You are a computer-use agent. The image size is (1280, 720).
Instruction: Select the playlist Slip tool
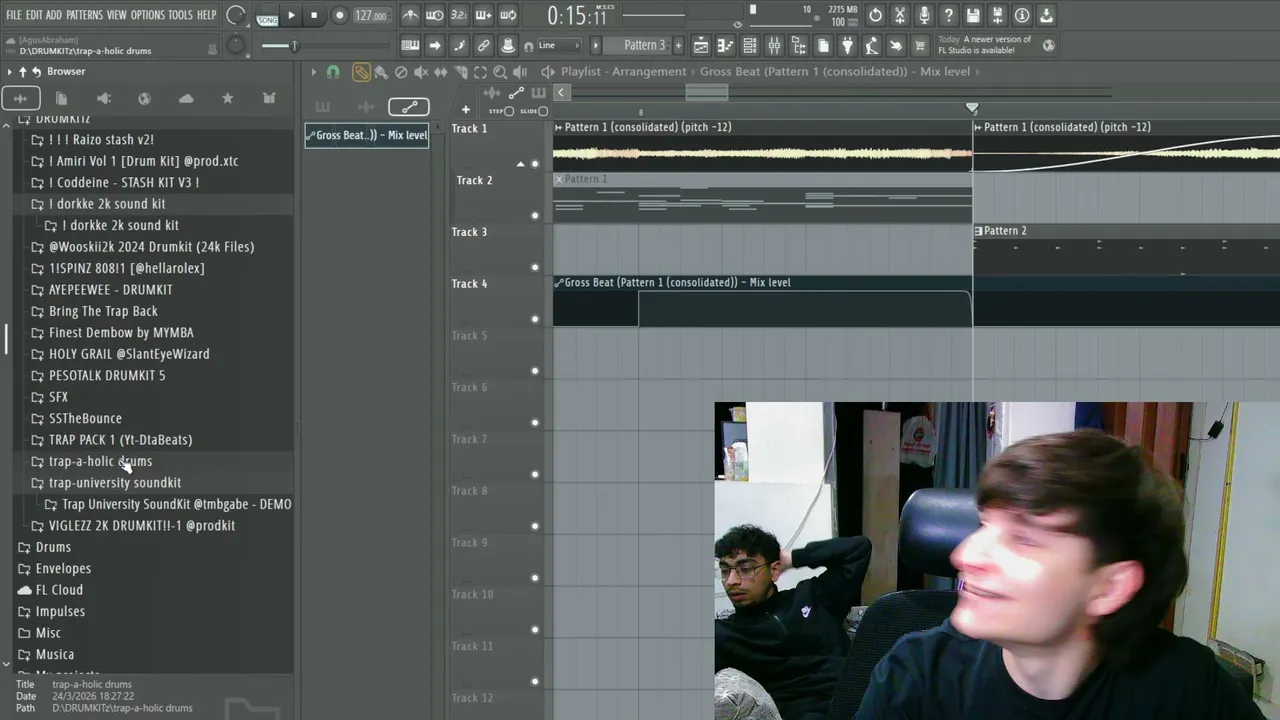click(x=441, y=72)
